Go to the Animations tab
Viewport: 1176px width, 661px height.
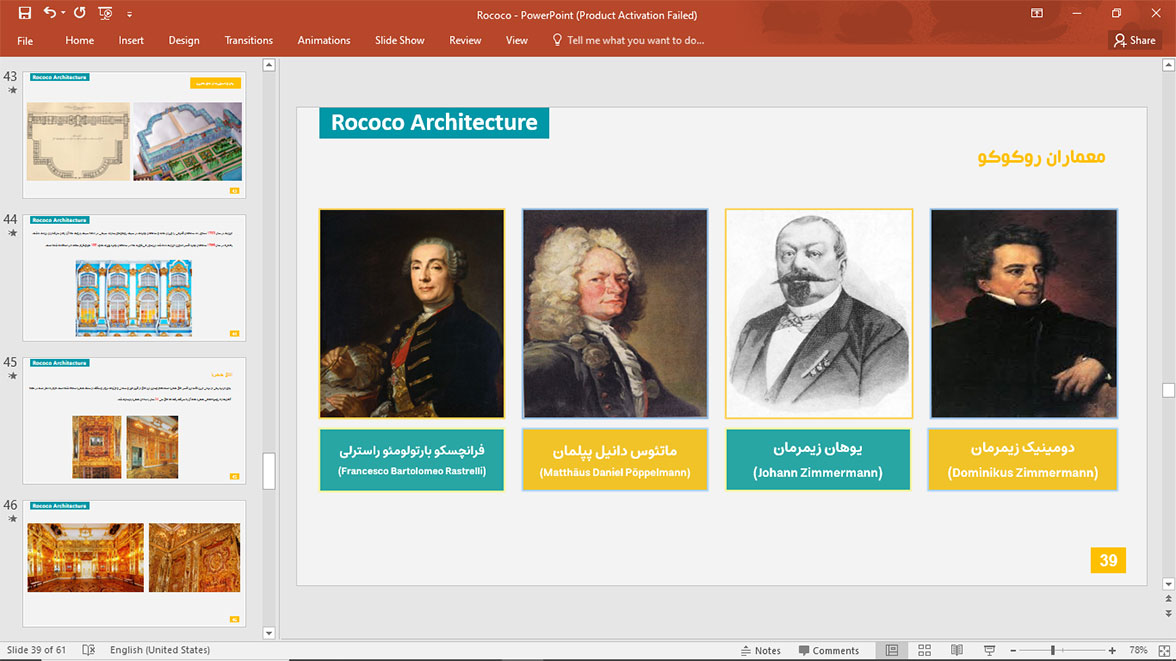pos(324,41)
